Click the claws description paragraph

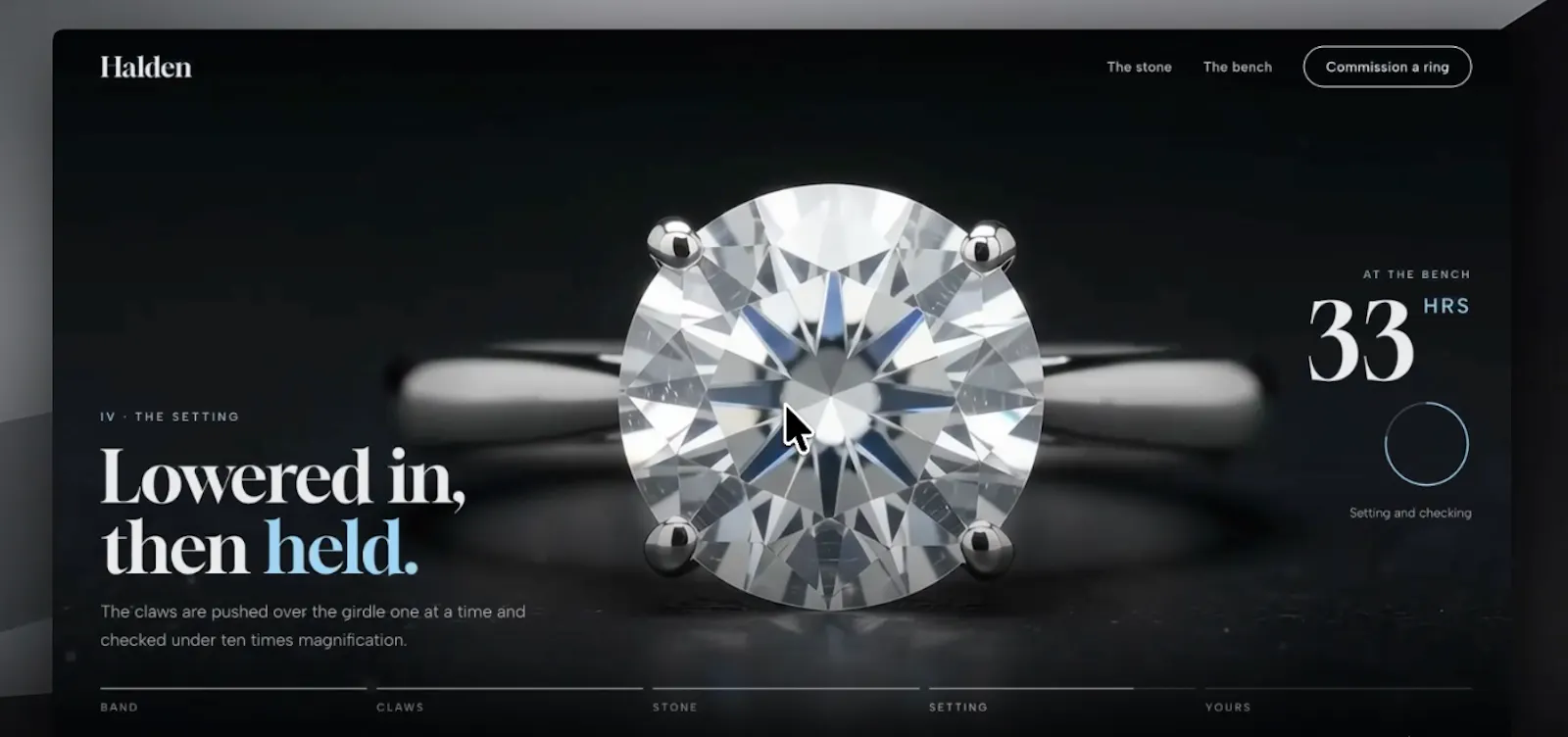(x=314, y=625)
